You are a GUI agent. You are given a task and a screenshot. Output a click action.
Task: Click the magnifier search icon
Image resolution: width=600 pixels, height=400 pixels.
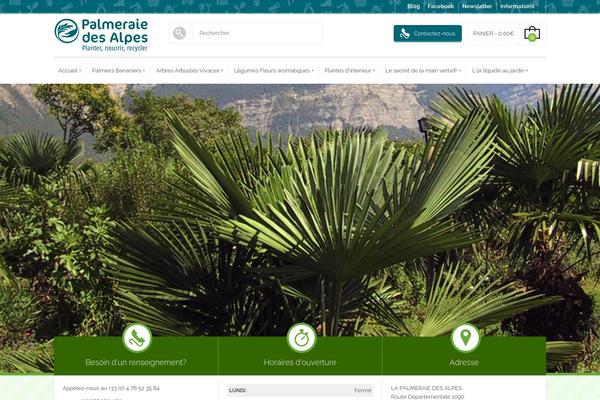tap(179, 33)
